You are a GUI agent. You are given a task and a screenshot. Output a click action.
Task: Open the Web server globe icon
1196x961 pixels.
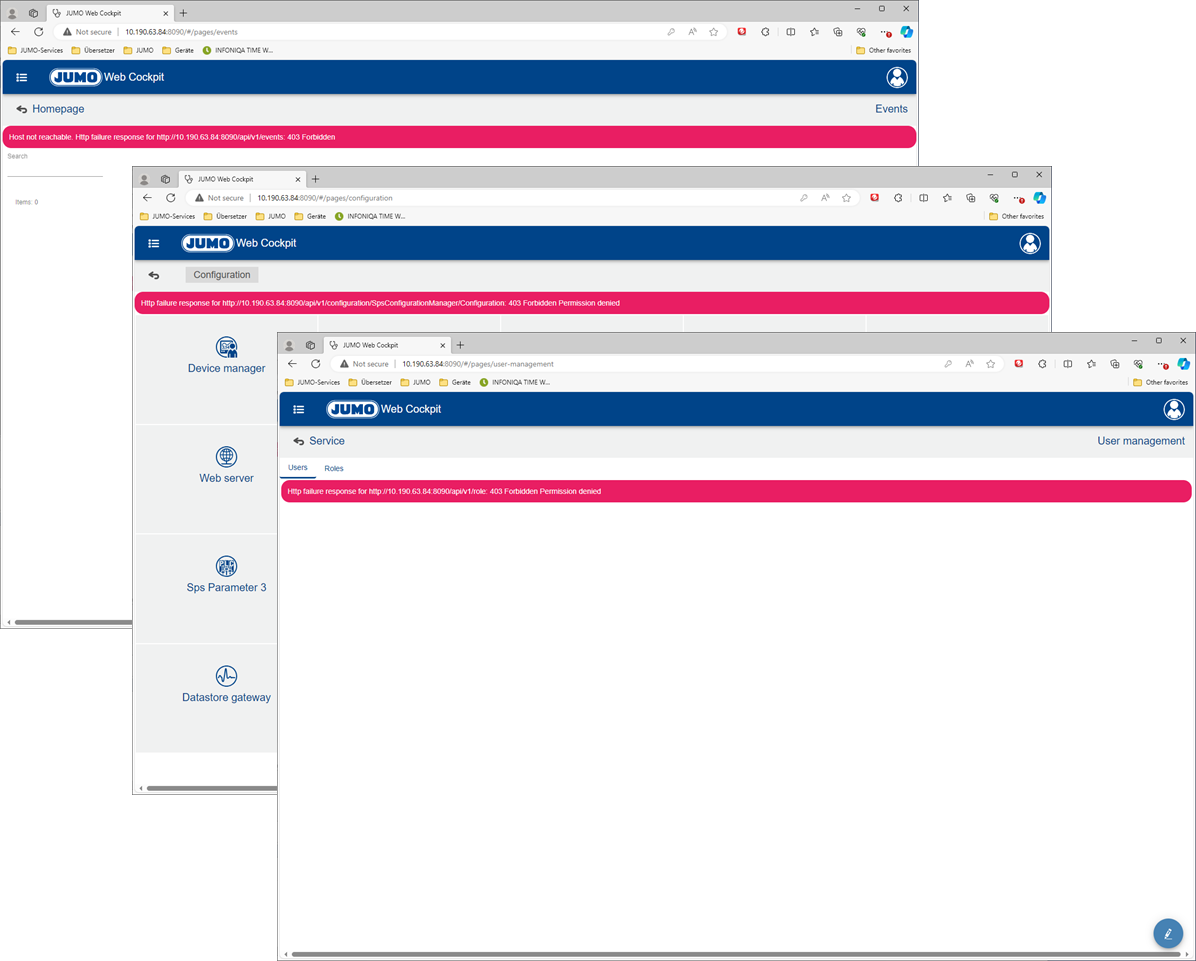tap(227, 457)
